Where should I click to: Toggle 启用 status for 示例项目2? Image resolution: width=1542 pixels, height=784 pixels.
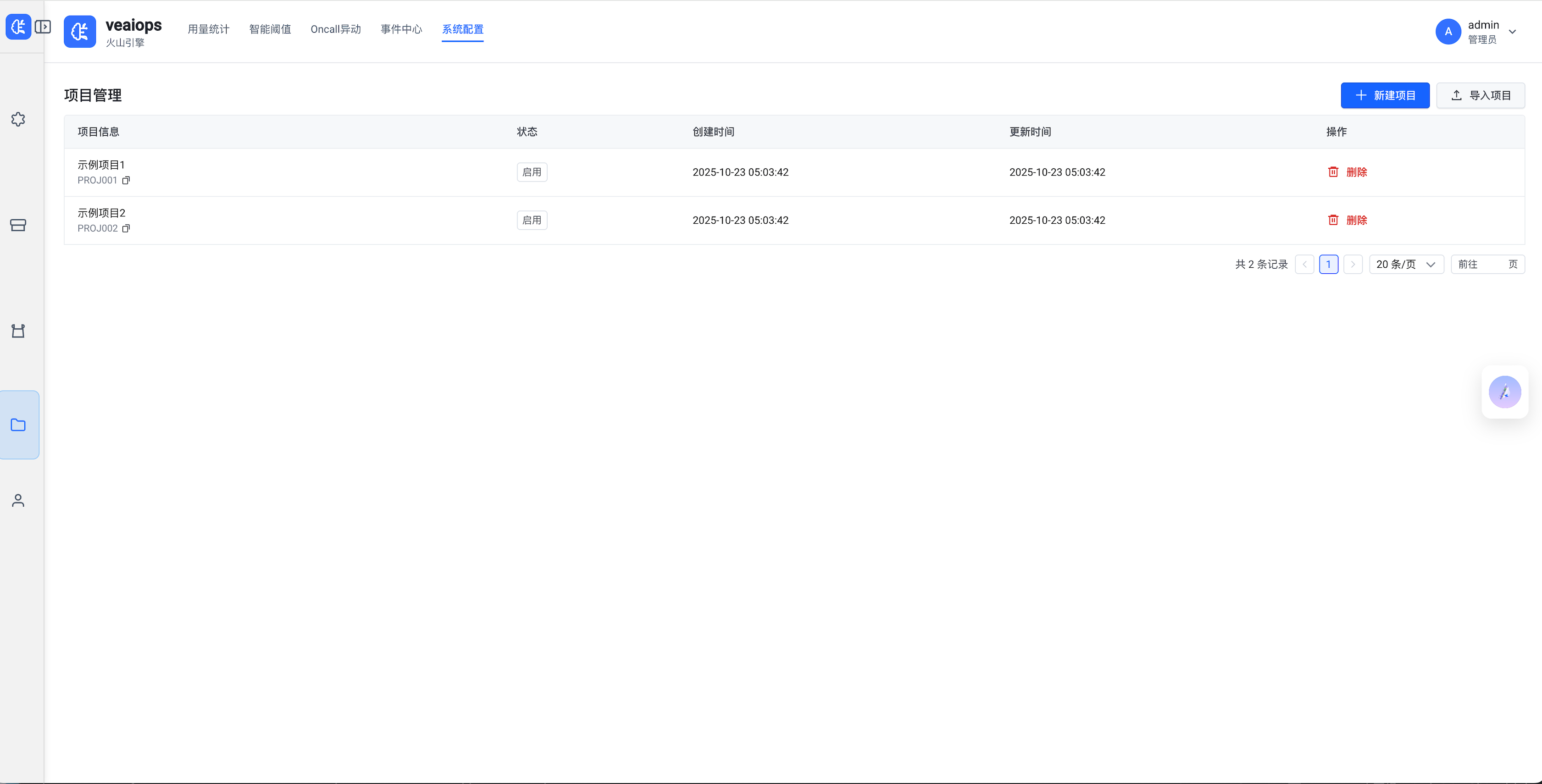tap(532, 220)
